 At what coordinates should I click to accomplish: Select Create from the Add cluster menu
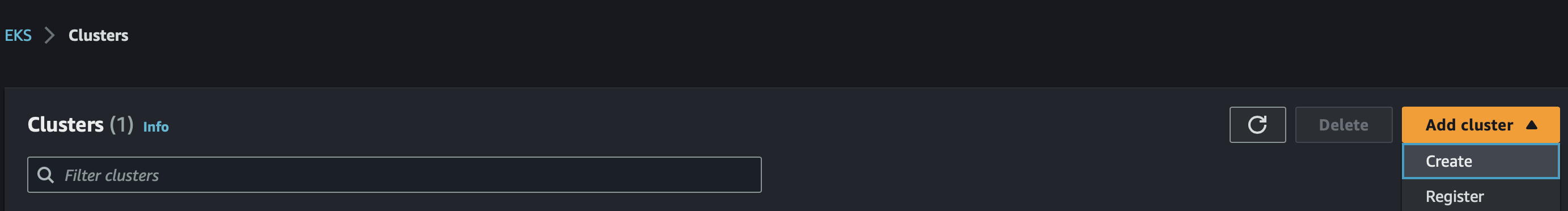[1480, 161]
